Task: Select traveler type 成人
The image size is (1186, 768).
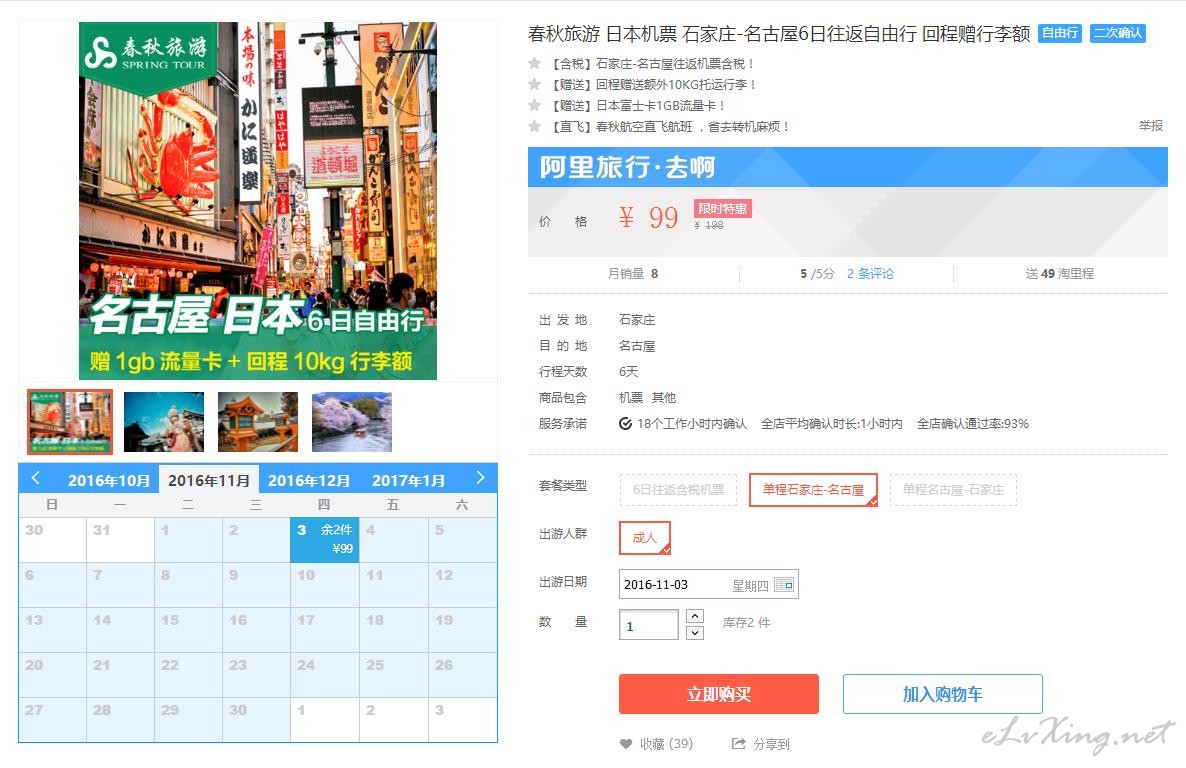Action: pos(644,537)
